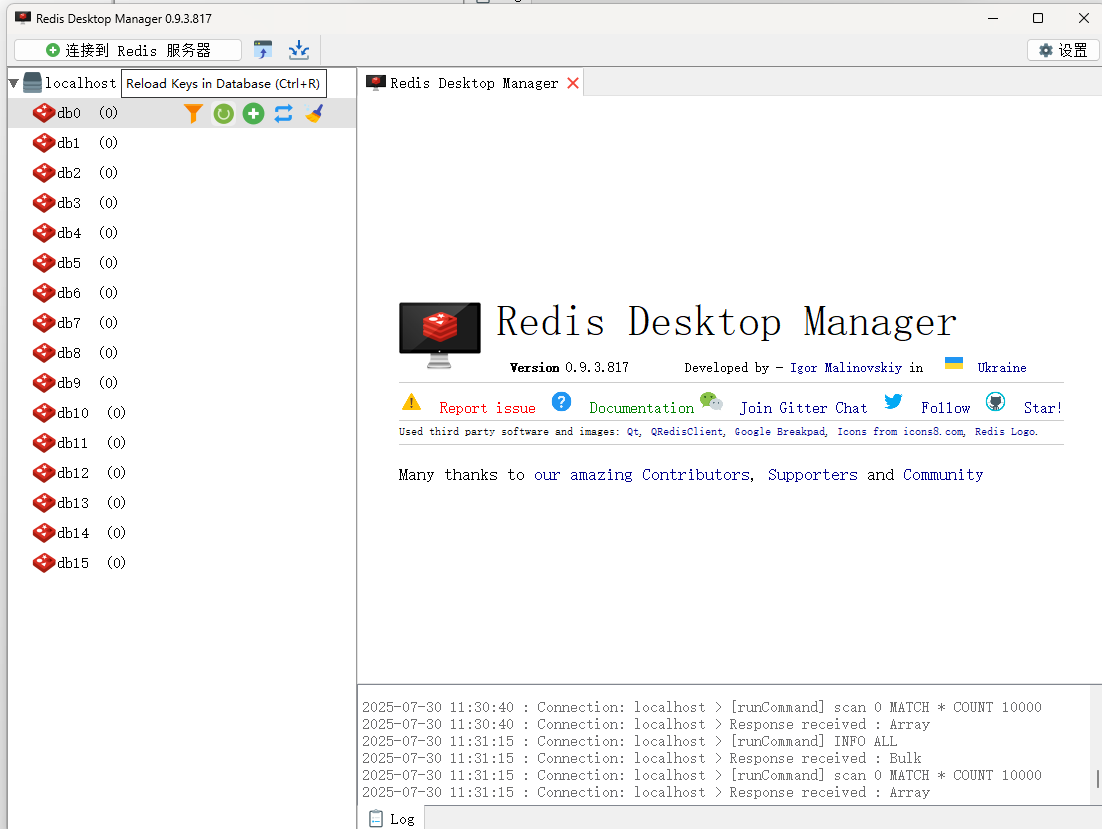Image resolution: width=1102 pixels, height=829 pixels.
Task: Click the Twitter bird icon
Action: click(893, 401)
